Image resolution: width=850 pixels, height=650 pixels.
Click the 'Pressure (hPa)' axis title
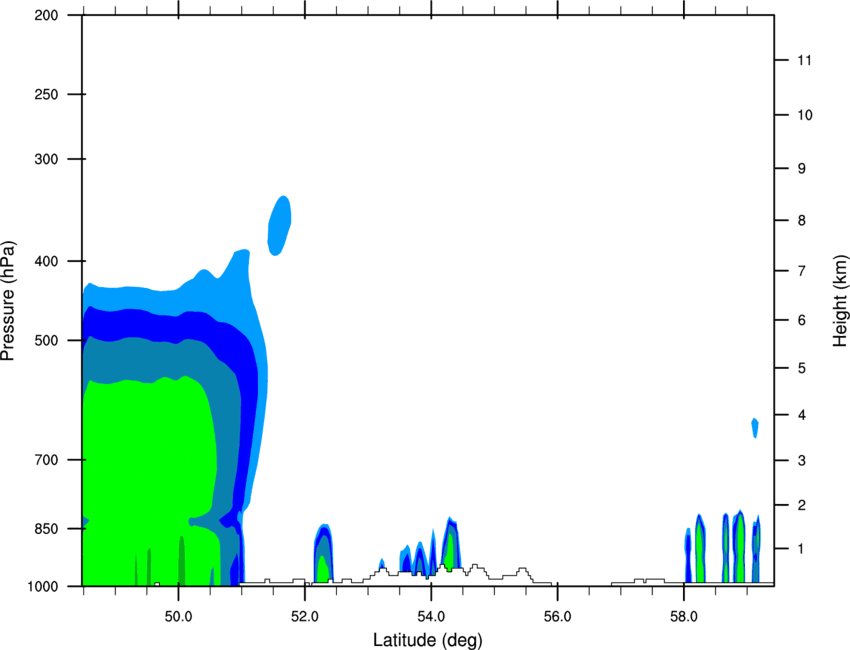(8, 301)
